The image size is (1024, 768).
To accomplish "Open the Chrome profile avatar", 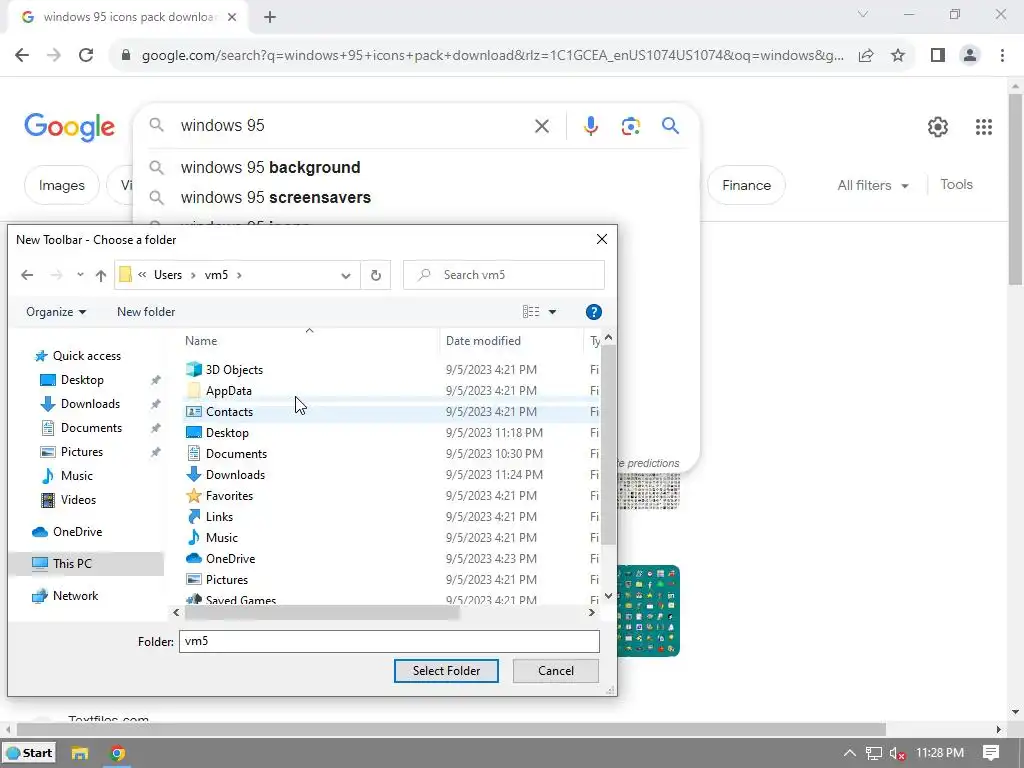I will point(970,55).
